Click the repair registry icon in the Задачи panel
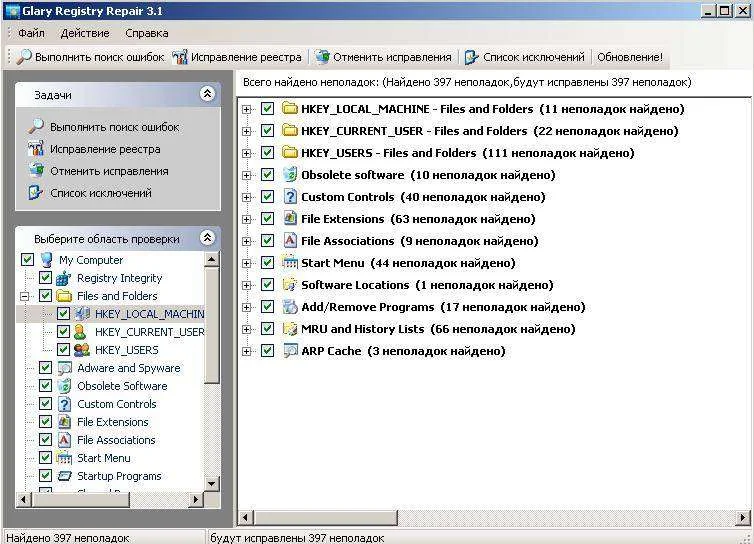 [36, 149]
